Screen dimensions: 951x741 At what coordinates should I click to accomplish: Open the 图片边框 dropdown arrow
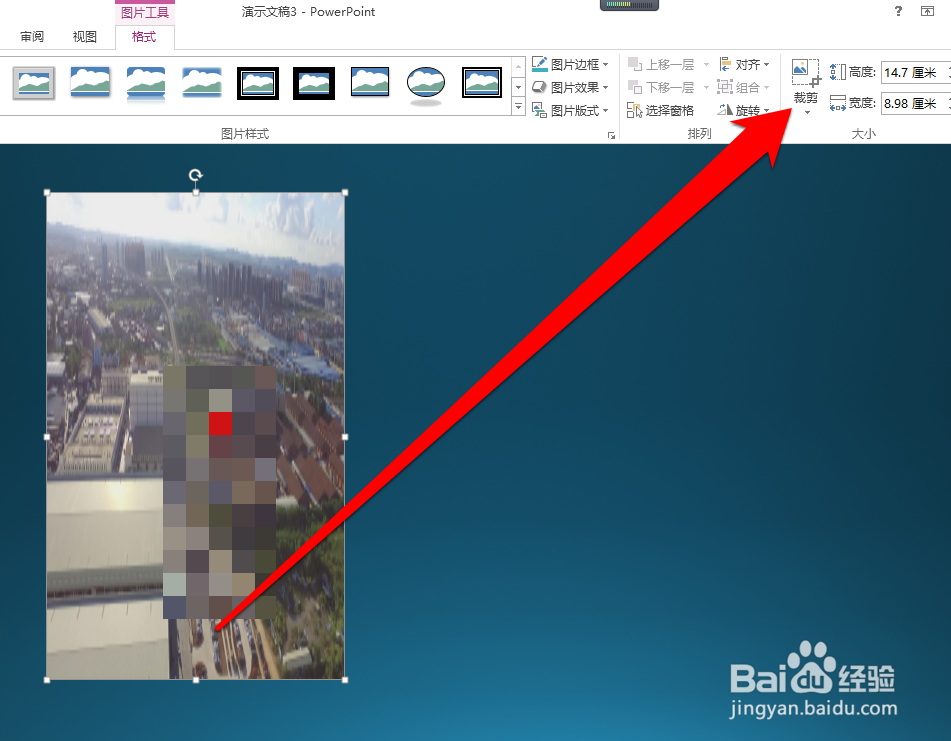(x=605, y=64)
